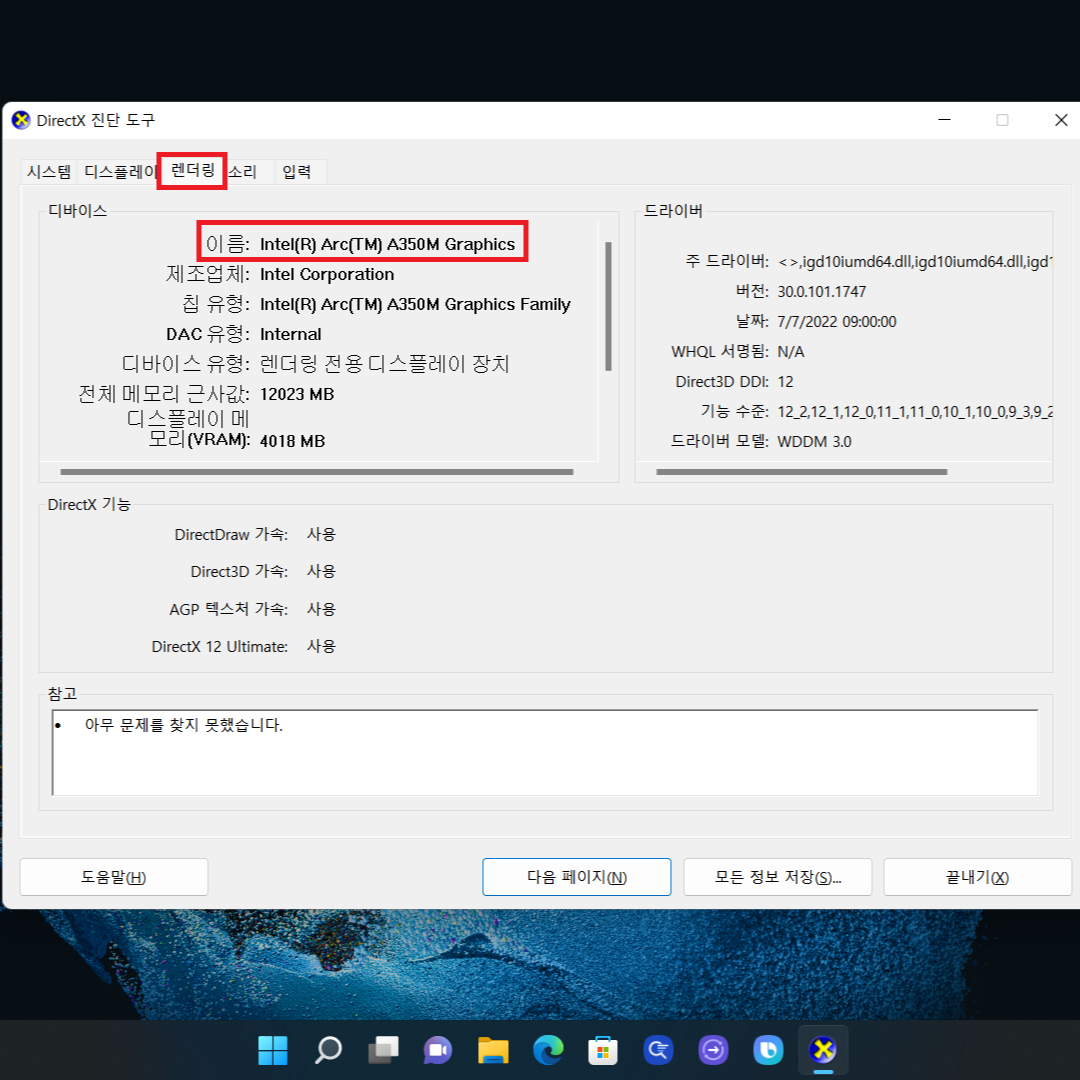Close the DirectX diagnostic window
This screenshot has height=1080, width=1080.
pyautogui.click(x=1061, y=120)
